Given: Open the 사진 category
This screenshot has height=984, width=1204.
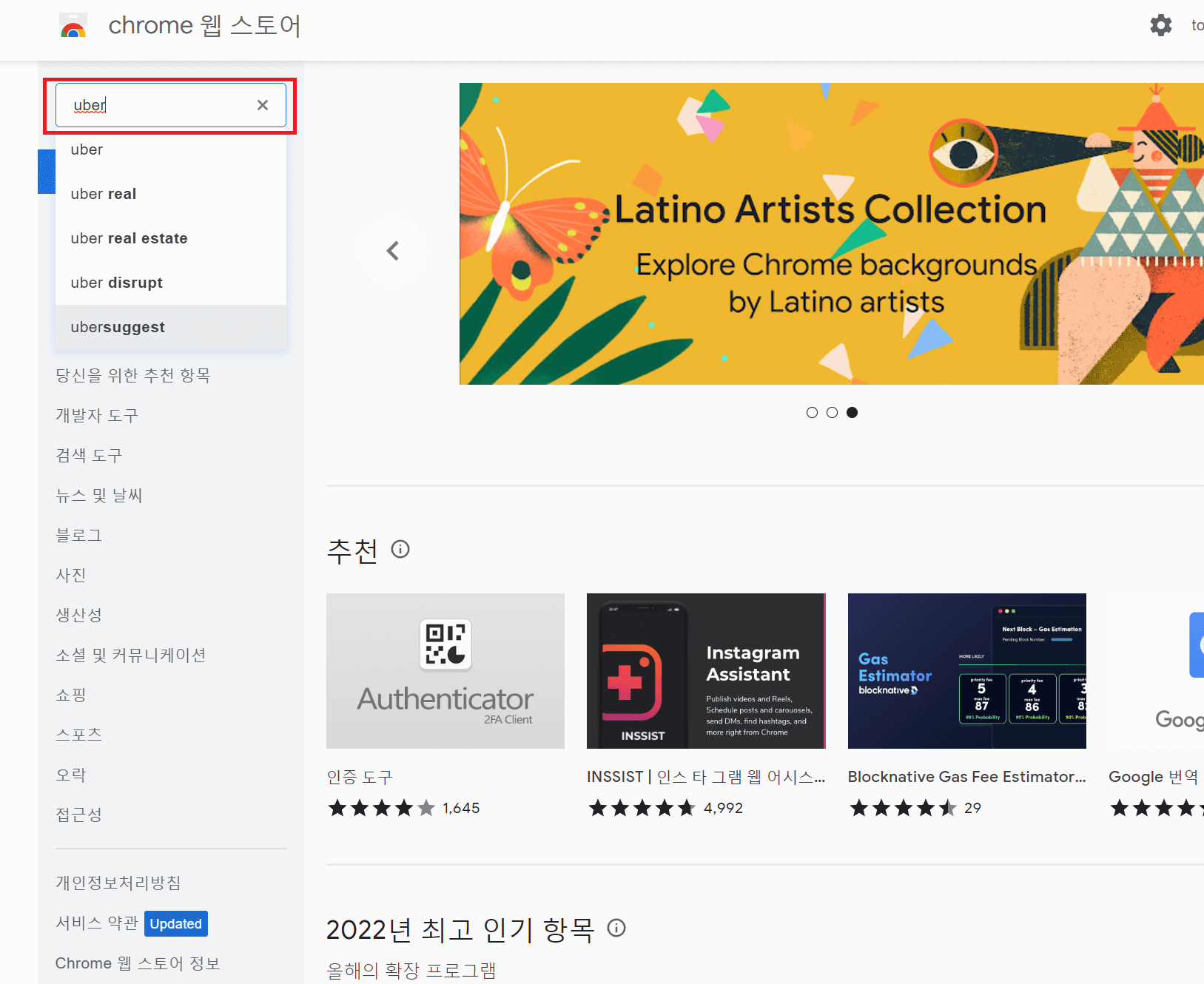Looking at the screenshot, I should pos(71,576).
